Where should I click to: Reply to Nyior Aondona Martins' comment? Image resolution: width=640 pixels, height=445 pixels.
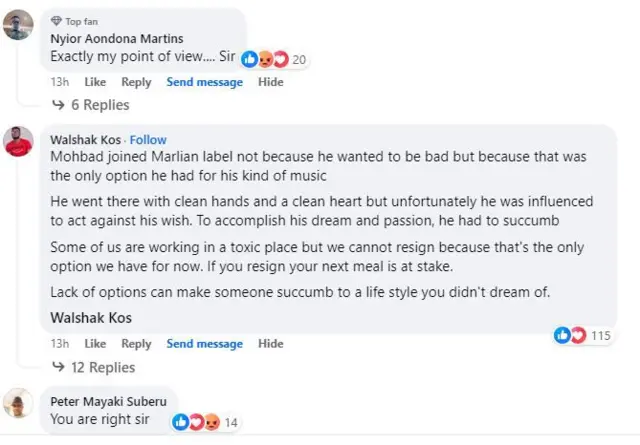click(x=136, y=82)
